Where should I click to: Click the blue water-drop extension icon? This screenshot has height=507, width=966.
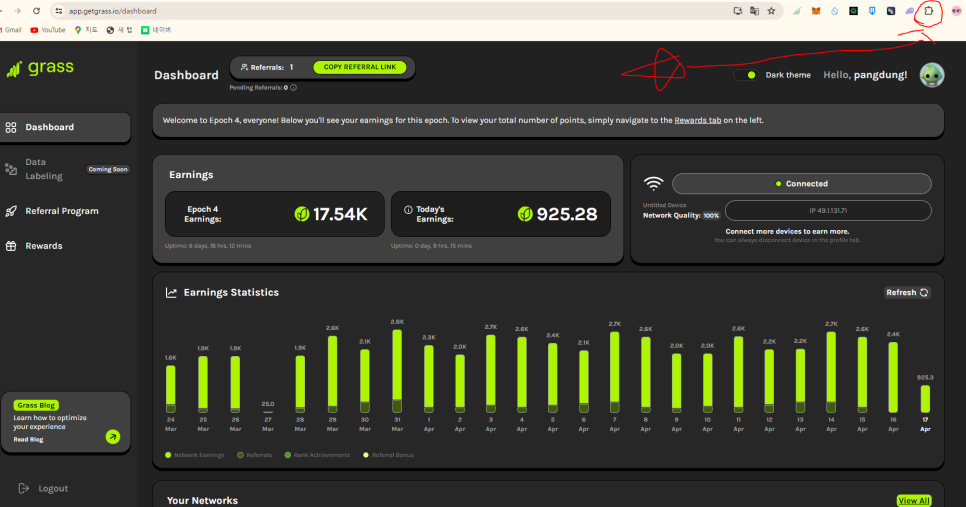[835, 11]
